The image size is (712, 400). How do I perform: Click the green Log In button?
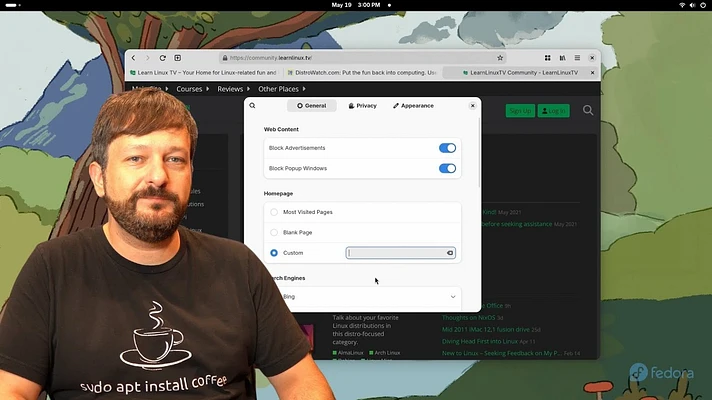point(554,111)
